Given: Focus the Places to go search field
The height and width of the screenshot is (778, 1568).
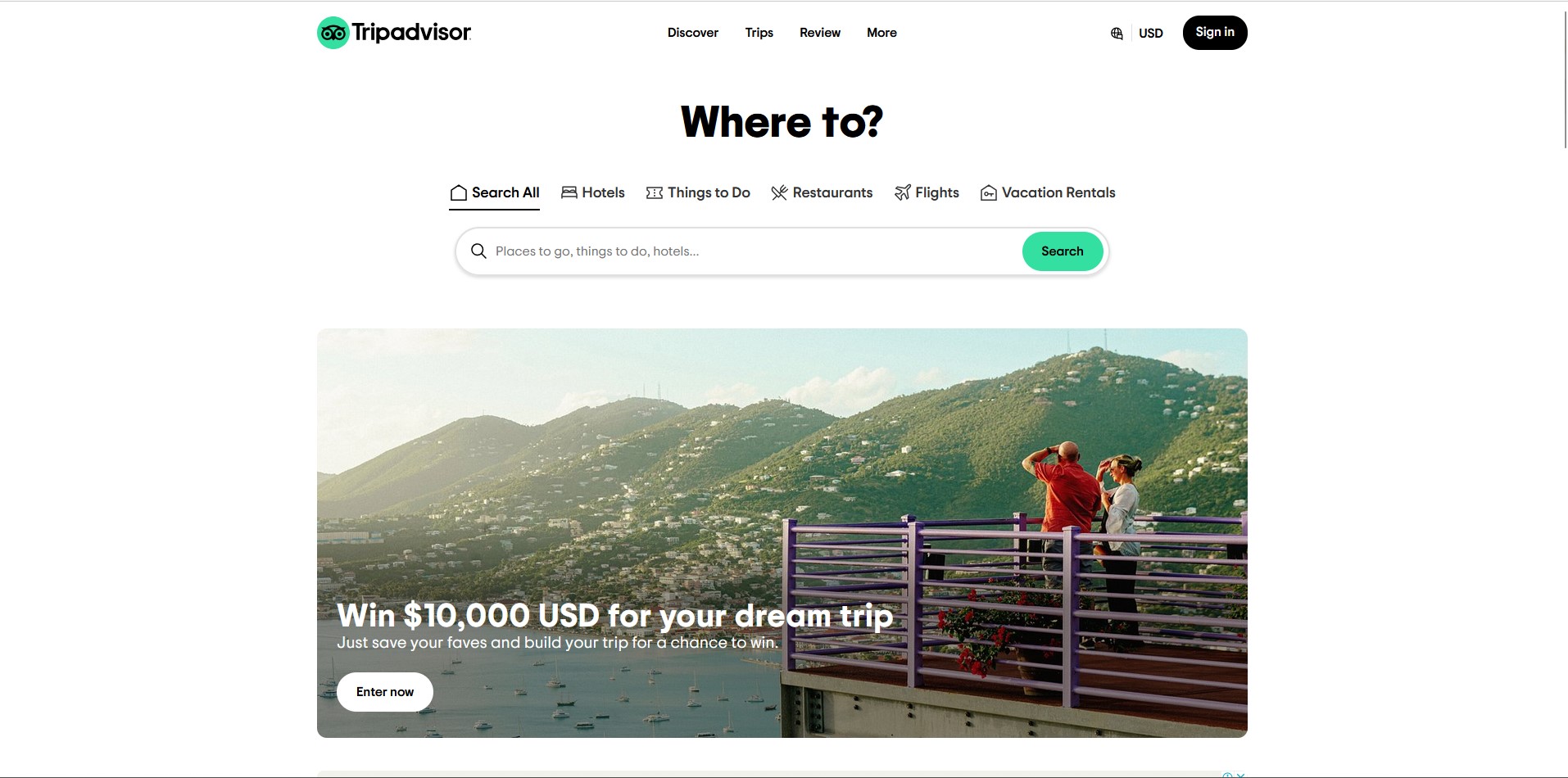Looking at the screenshot, I should pyautogui.click(x=754, y=251).
